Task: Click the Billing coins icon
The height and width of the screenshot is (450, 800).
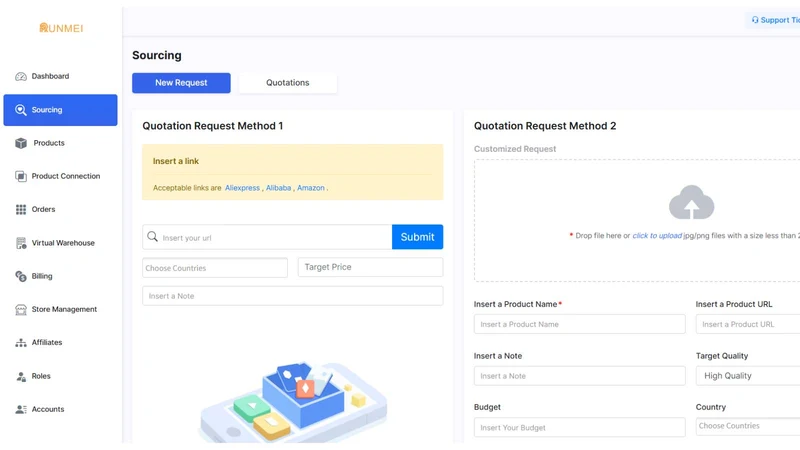Action: click(21, 276)
